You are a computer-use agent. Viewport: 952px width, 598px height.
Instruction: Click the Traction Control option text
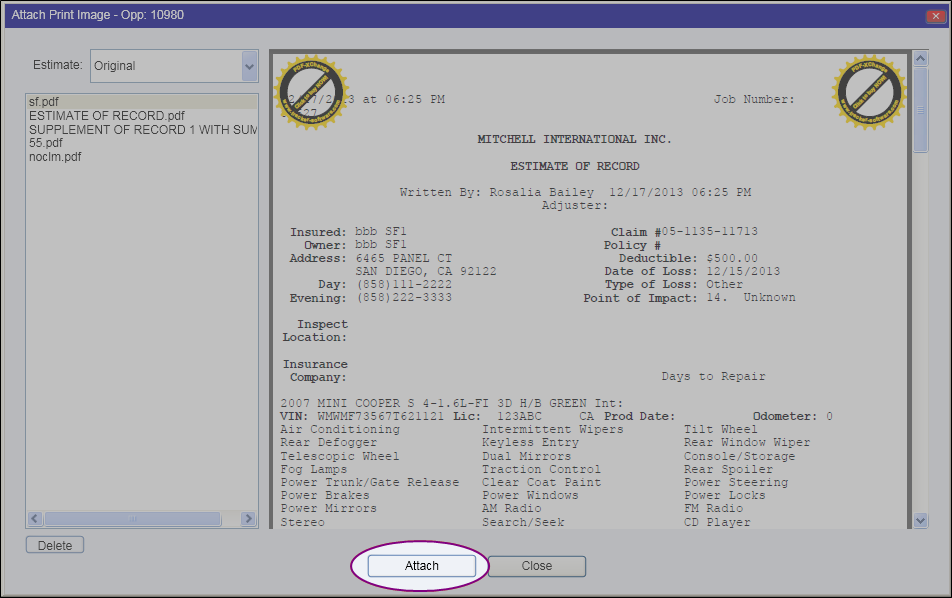click(542, 469)
